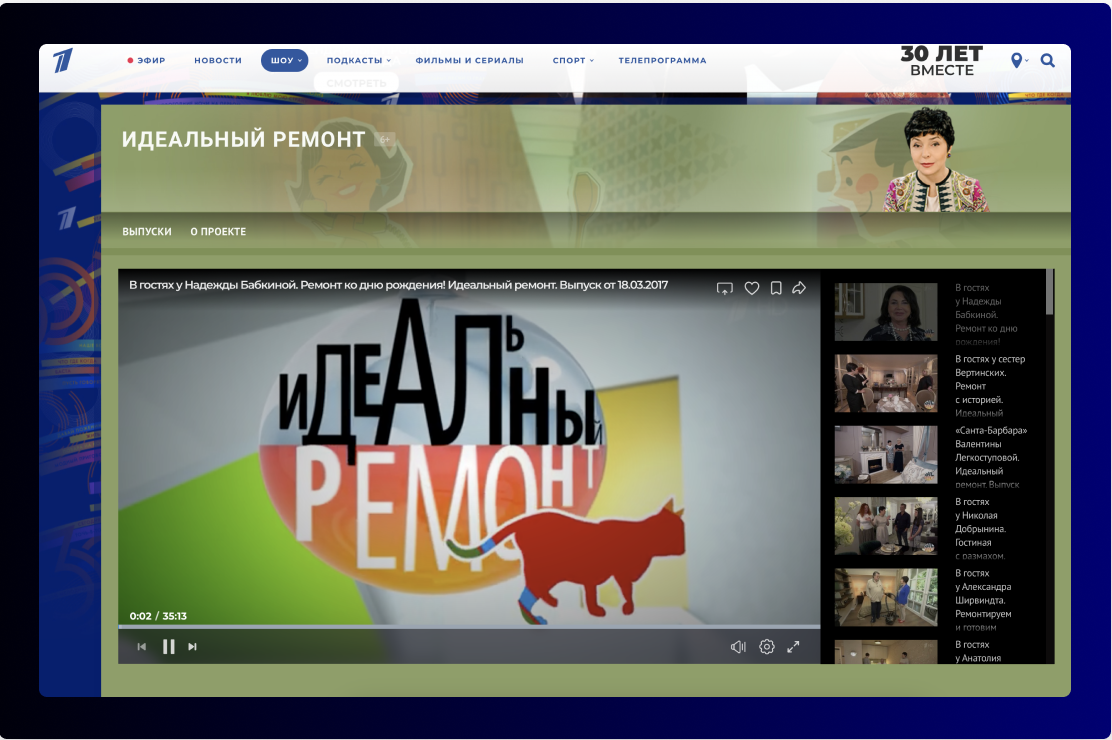Click the СМОТРЕТЬ button
This screenshot has height=740, width=1112.
pos(355,83)
